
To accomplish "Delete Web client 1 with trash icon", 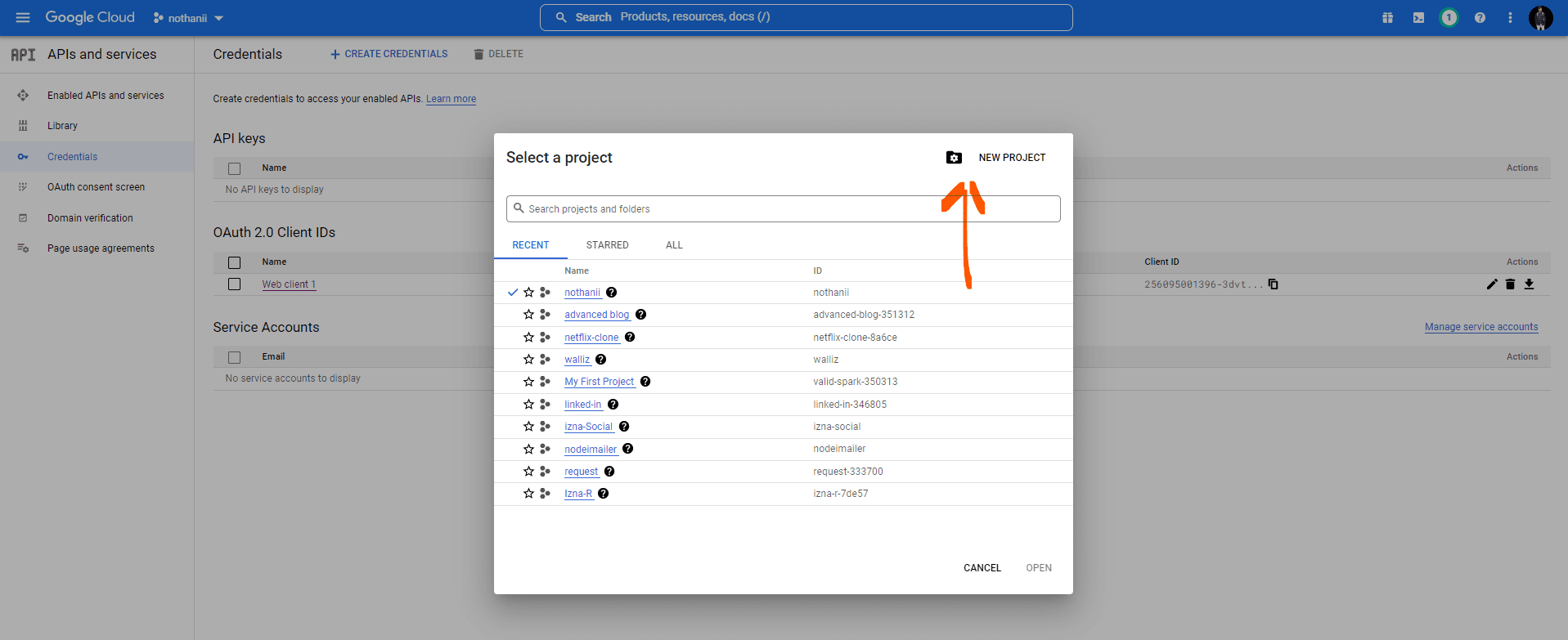I will (1510, 284).
